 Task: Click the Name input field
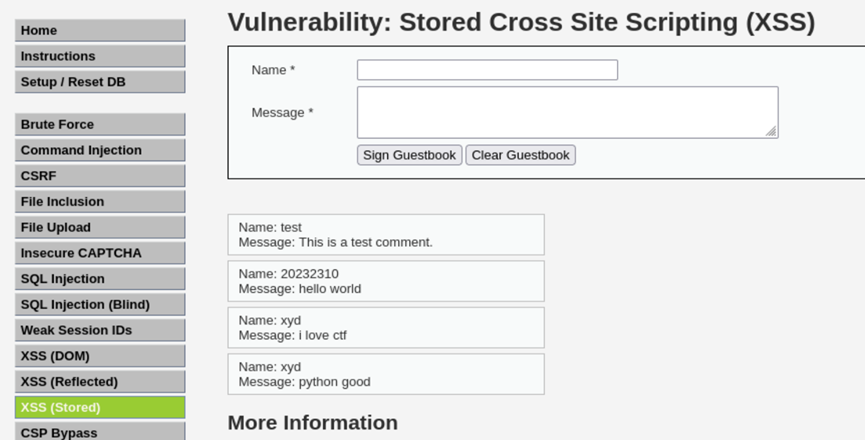[x=487, y=70]
